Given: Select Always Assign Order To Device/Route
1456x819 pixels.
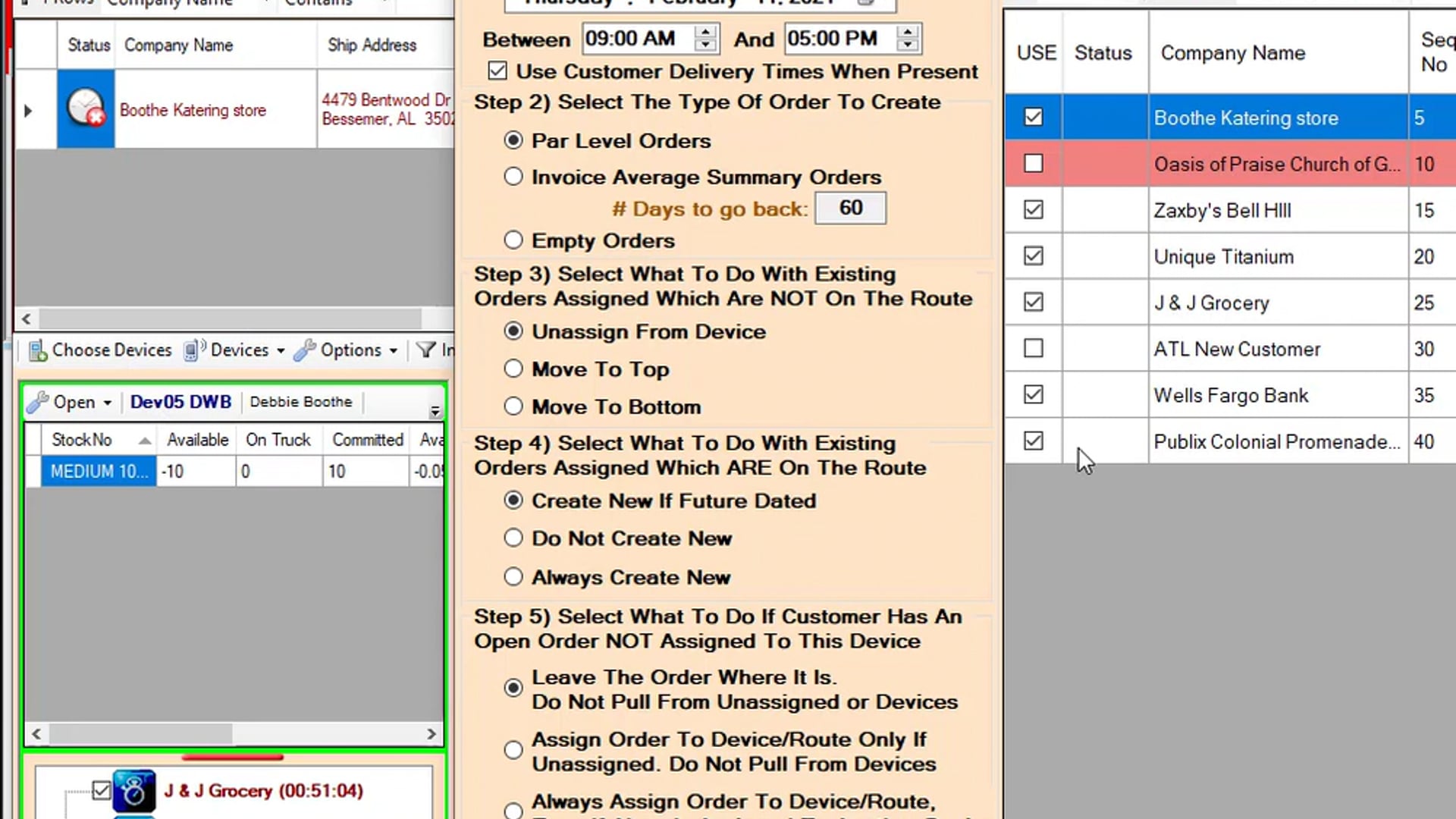Looking at the screenshot, I should (513, 810).
